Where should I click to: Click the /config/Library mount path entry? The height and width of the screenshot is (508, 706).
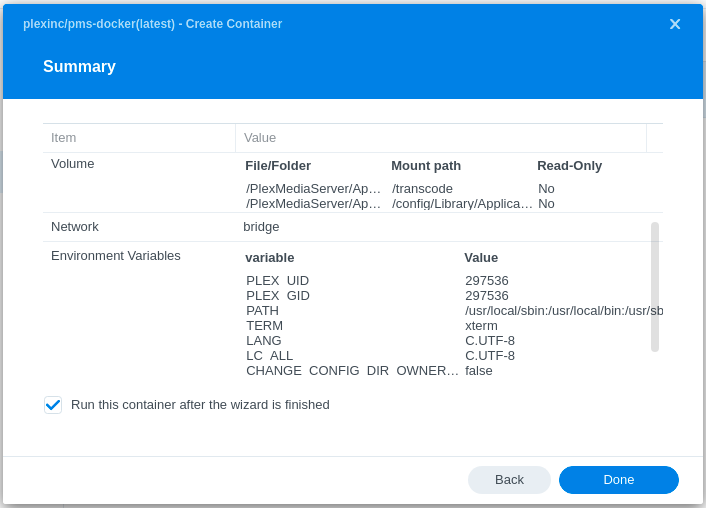coord(462,204)
